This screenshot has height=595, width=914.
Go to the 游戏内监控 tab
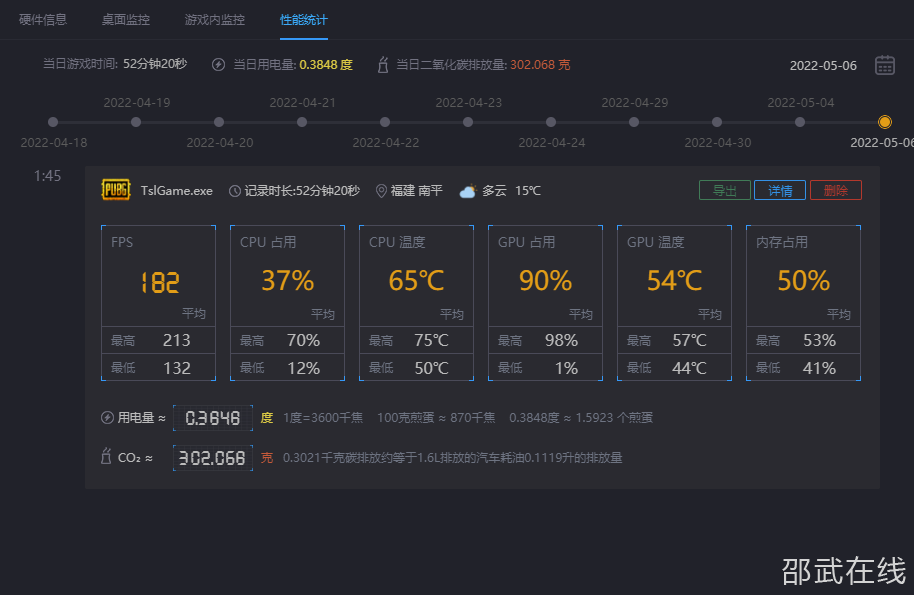[214, 20]
